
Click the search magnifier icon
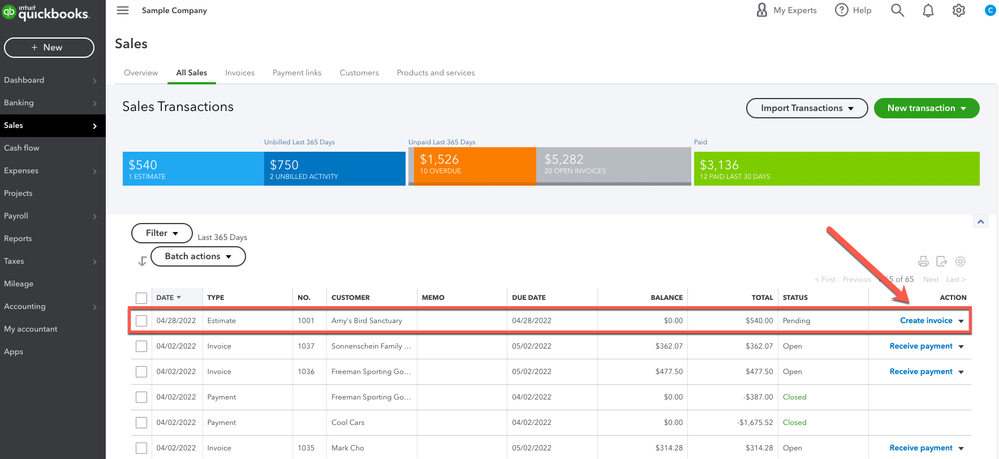tap(897, 10)
